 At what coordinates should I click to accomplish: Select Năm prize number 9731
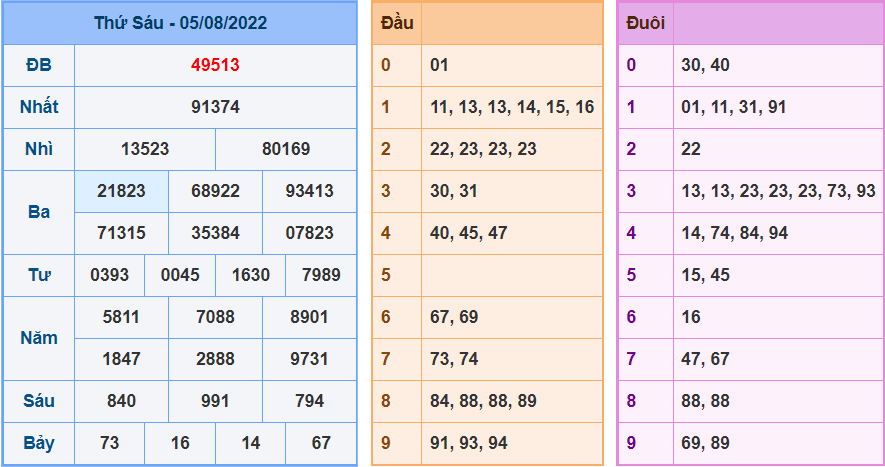[309, 359]
